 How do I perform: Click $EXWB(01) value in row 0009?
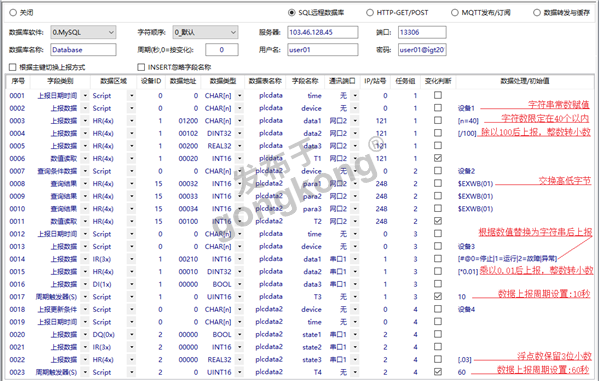click(x=475, y=196)
